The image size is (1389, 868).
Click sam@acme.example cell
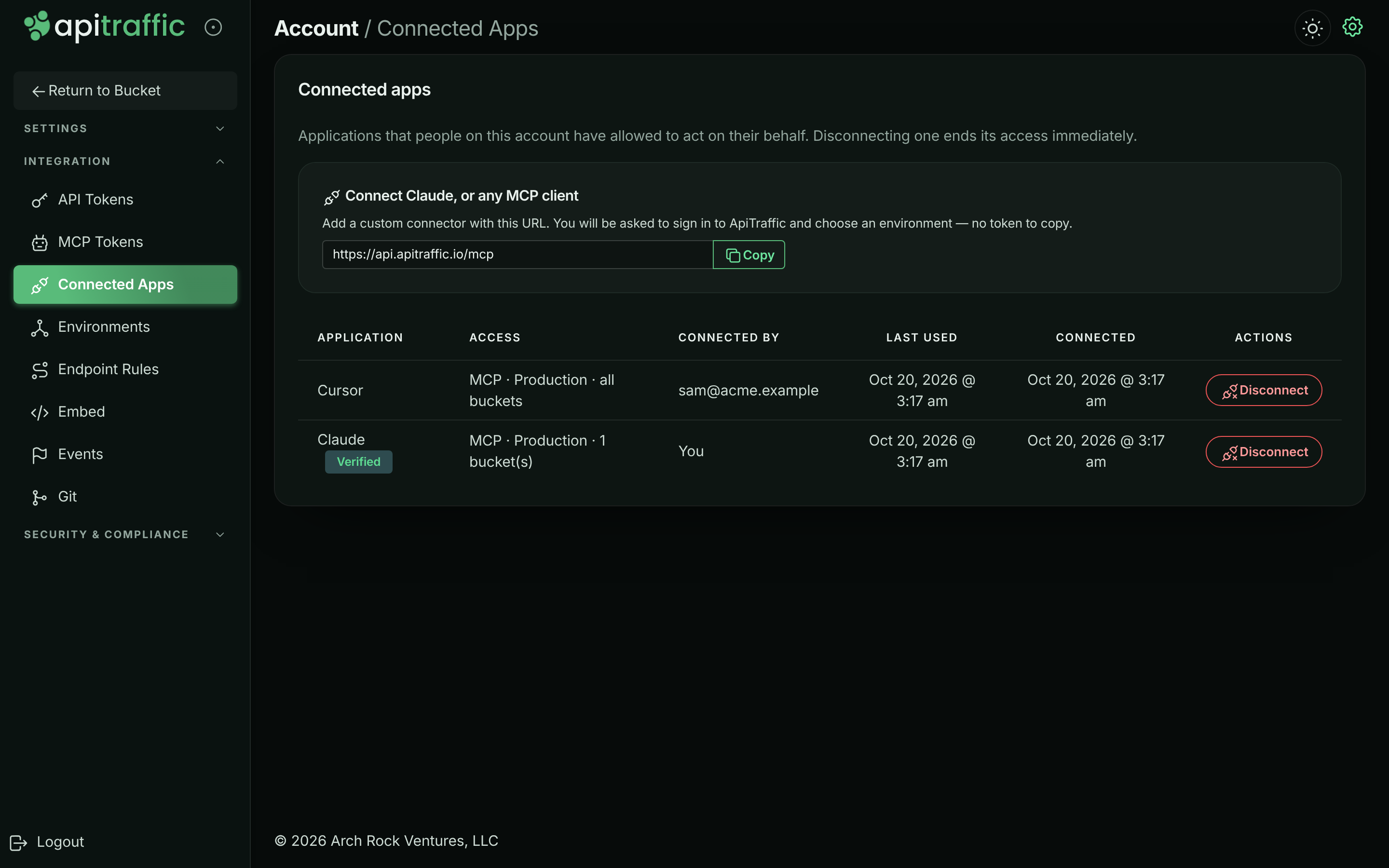[x=748, y=391]
